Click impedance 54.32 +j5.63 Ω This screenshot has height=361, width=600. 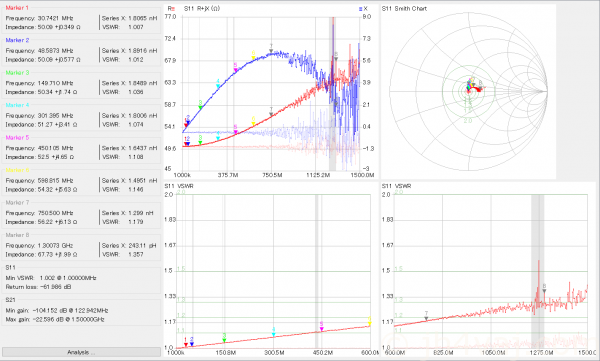coord(57,189)
